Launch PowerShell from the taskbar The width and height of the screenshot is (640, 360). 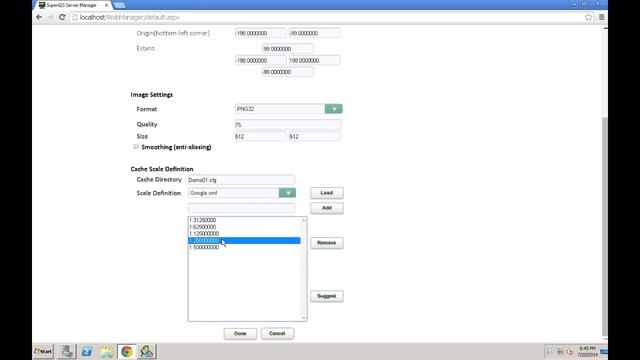[87, 351]
